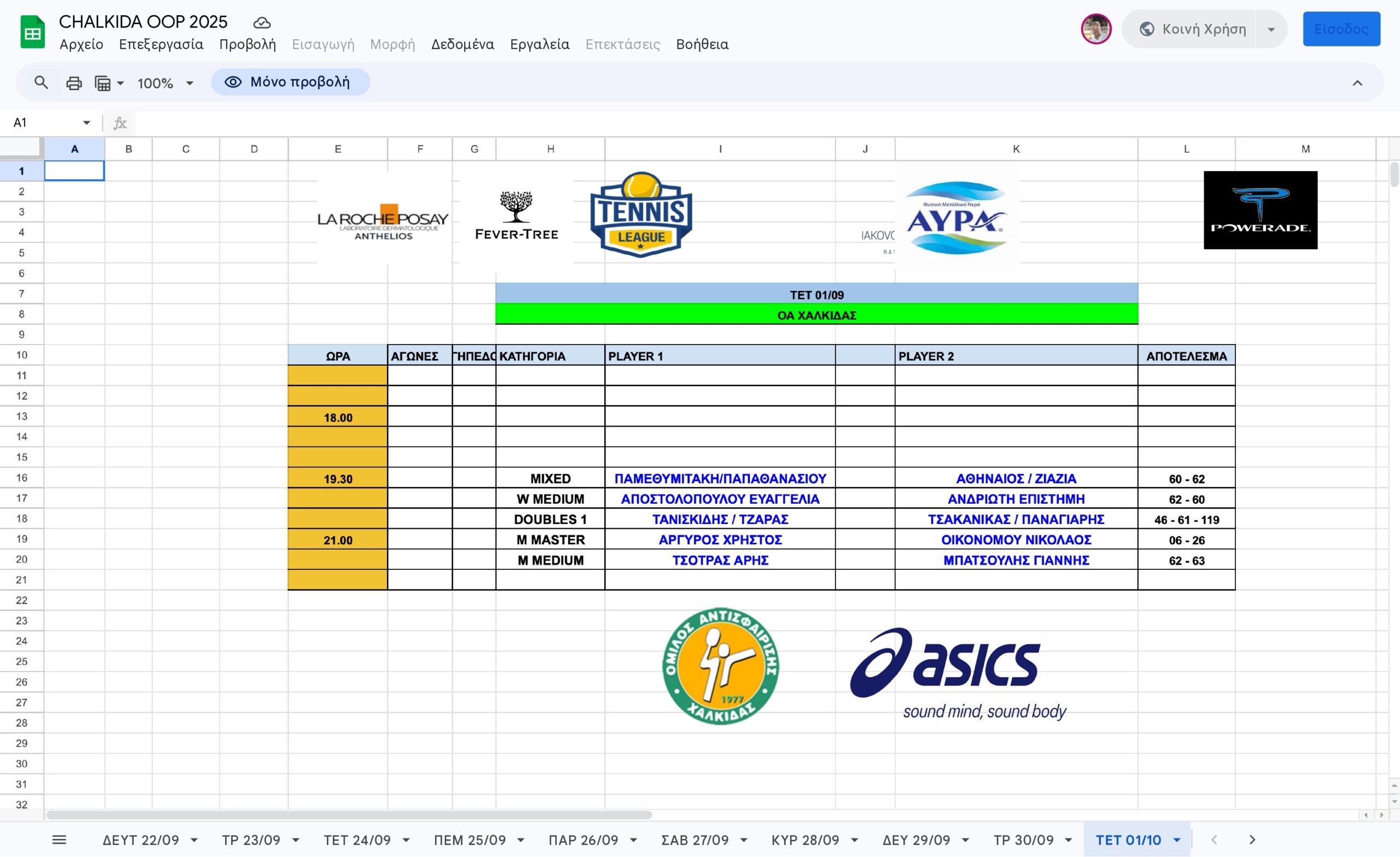
Task: Click the search magnifier icon in toolbar
Action: (41, 83)
